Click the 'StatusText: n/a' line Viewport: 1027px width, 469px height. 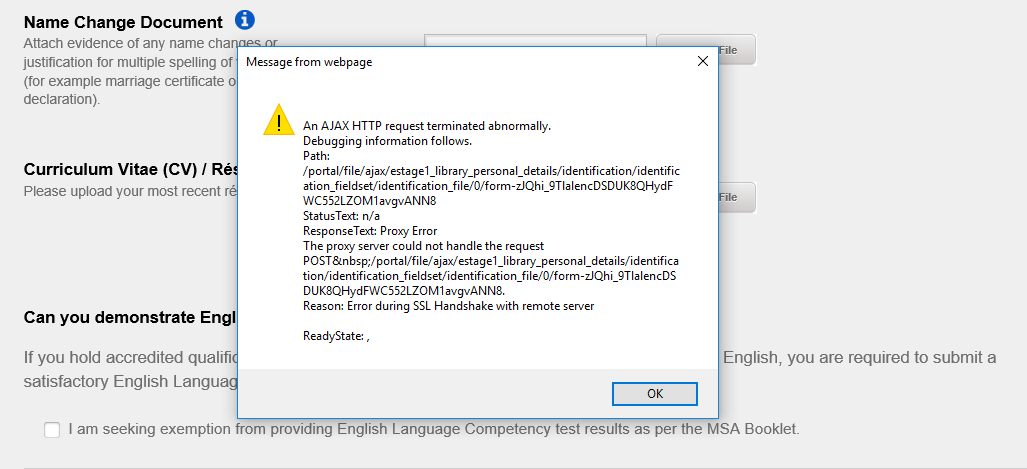[x=341, y=216]
